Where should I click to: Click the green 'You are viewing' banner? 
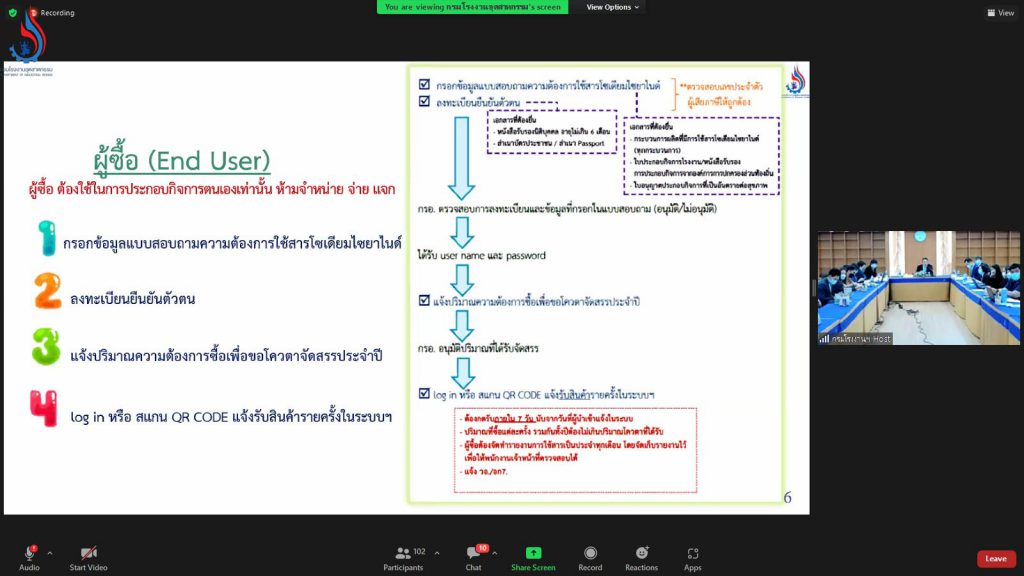[x=472, y=7]
